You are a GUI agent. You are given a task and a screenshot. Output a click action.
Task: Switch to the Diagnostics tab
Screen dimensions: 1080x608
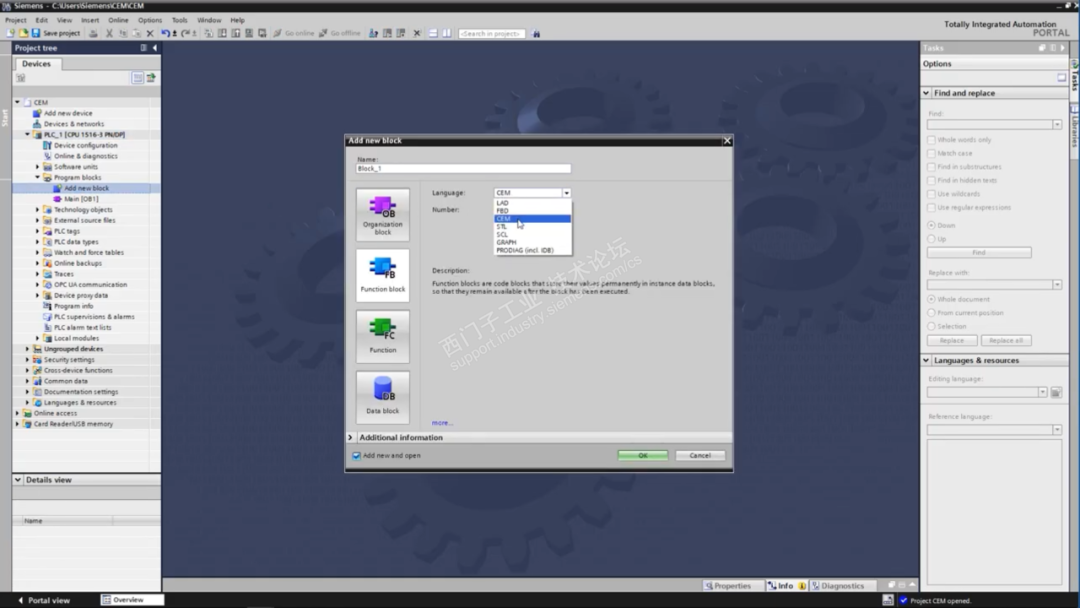click(838, 586)
